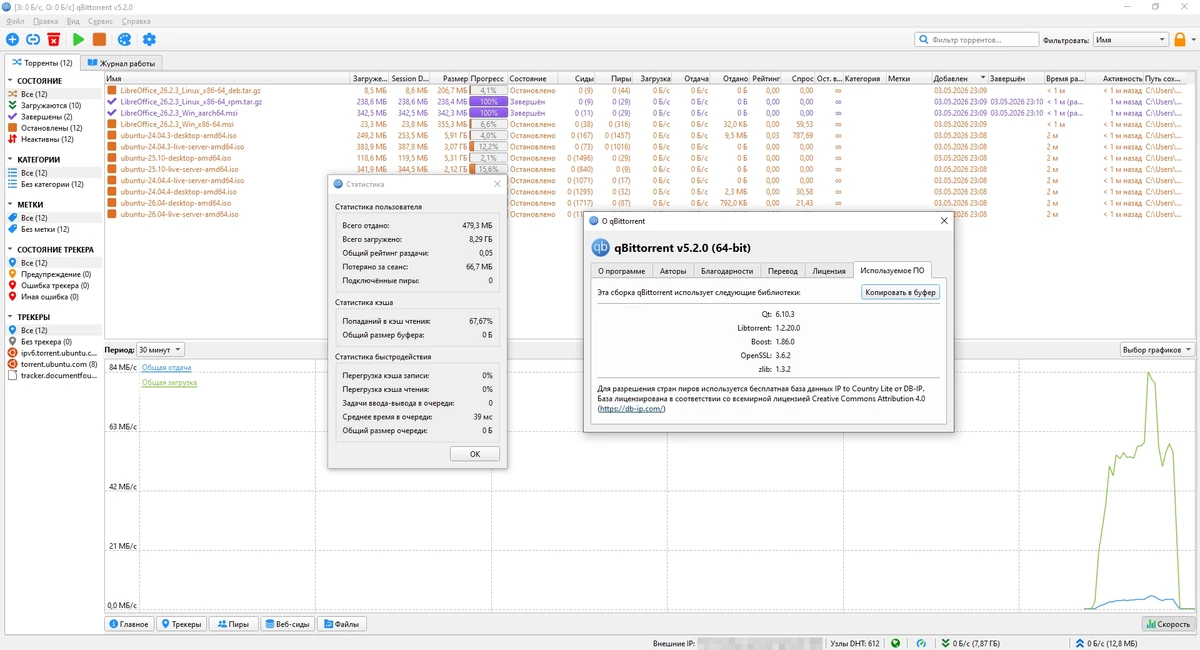The height and width of the screenshot is (650, 1200).
Task: Click the blue palette toolbar icon
Action: point(124,39)
